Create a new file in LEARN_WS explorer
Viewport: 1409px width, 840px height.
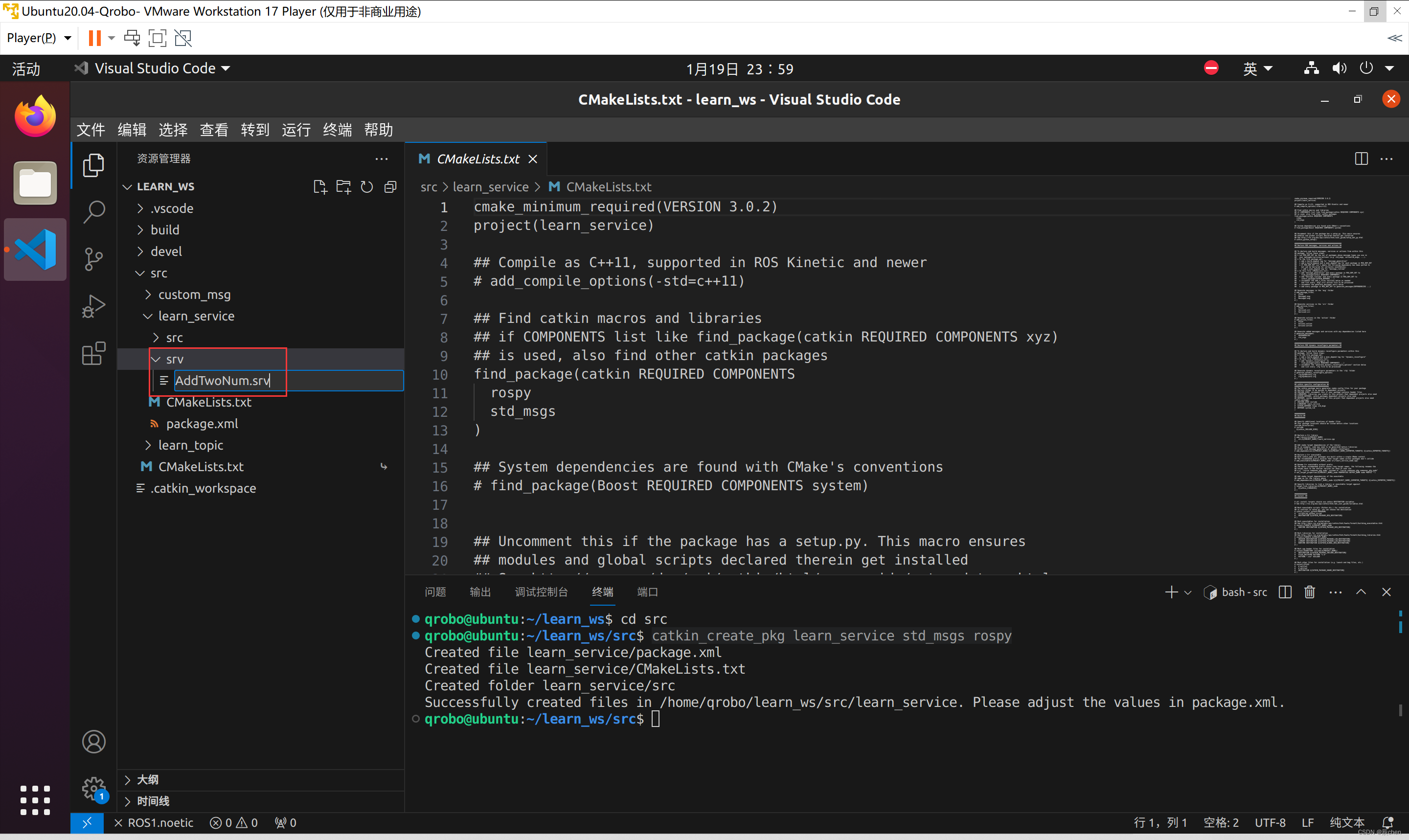pos(319,187)
